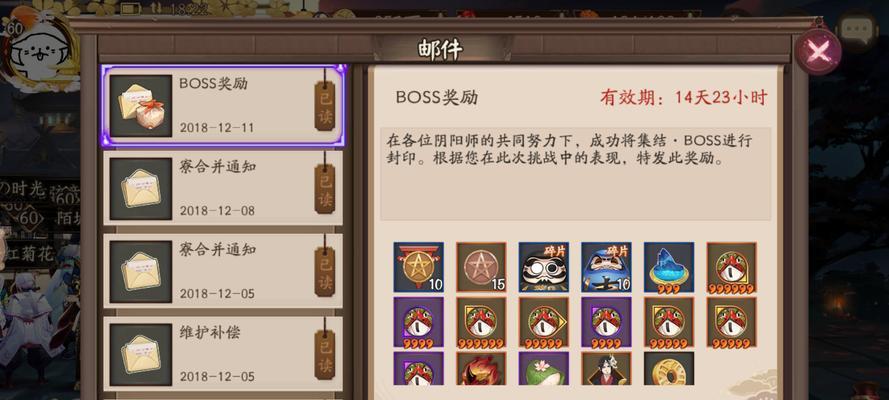Open the BOSS奖励 mail dated 2018-12-11
889x400 pixels.
tap(223, 106)
